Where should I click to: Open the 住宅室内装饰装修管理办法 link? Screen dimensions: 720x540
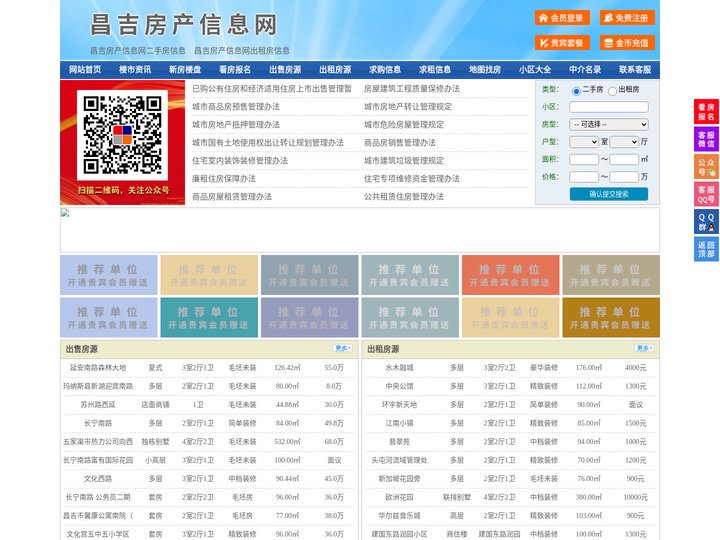(x=240, y=161)
